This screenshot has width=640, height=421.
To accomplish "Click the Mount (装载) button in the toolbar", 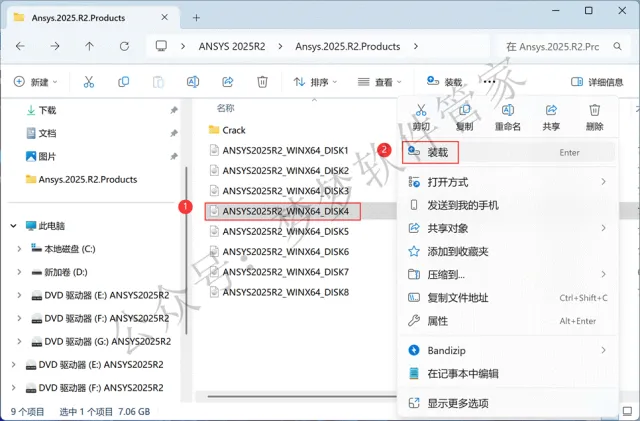I will point(444,82).
